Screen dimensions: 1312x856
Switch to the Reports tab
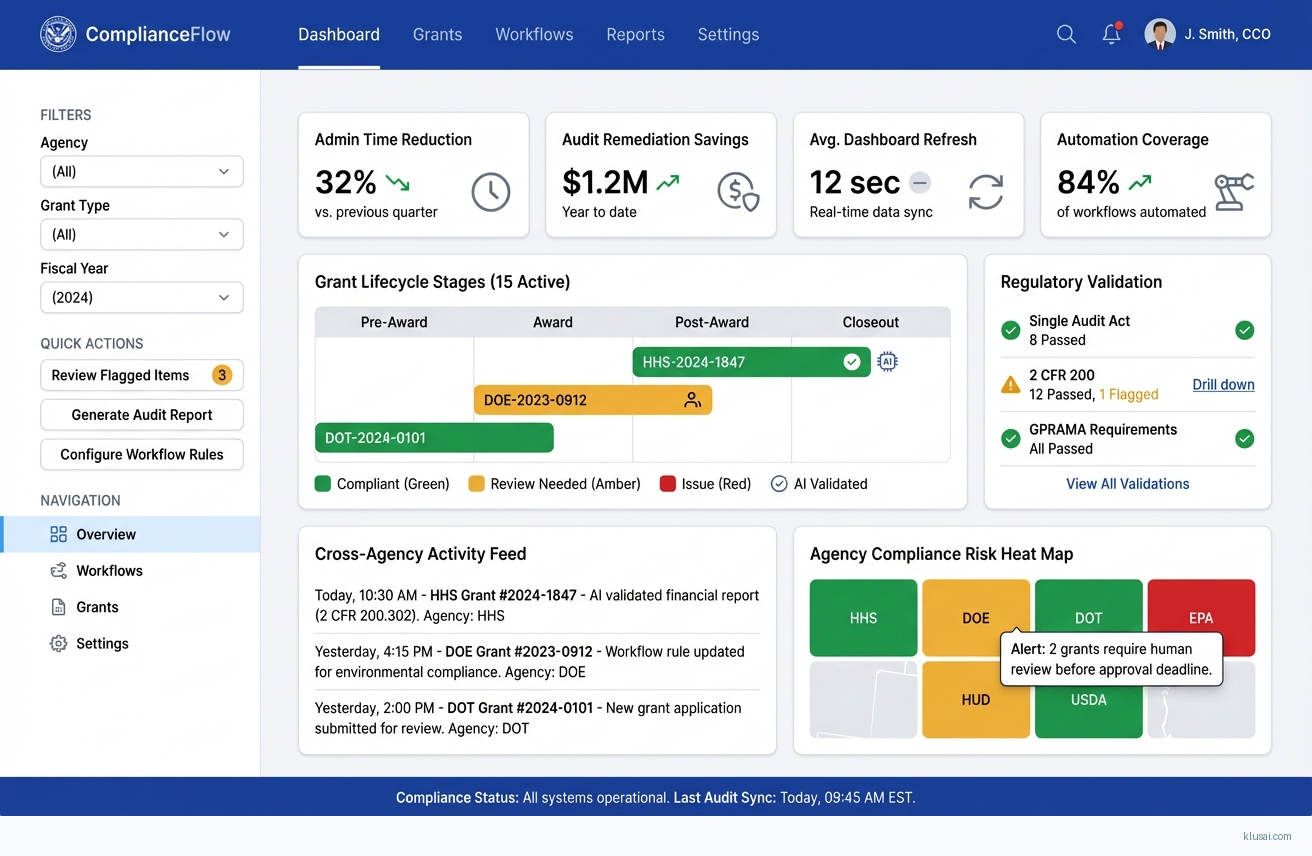[x=635, y=34]
